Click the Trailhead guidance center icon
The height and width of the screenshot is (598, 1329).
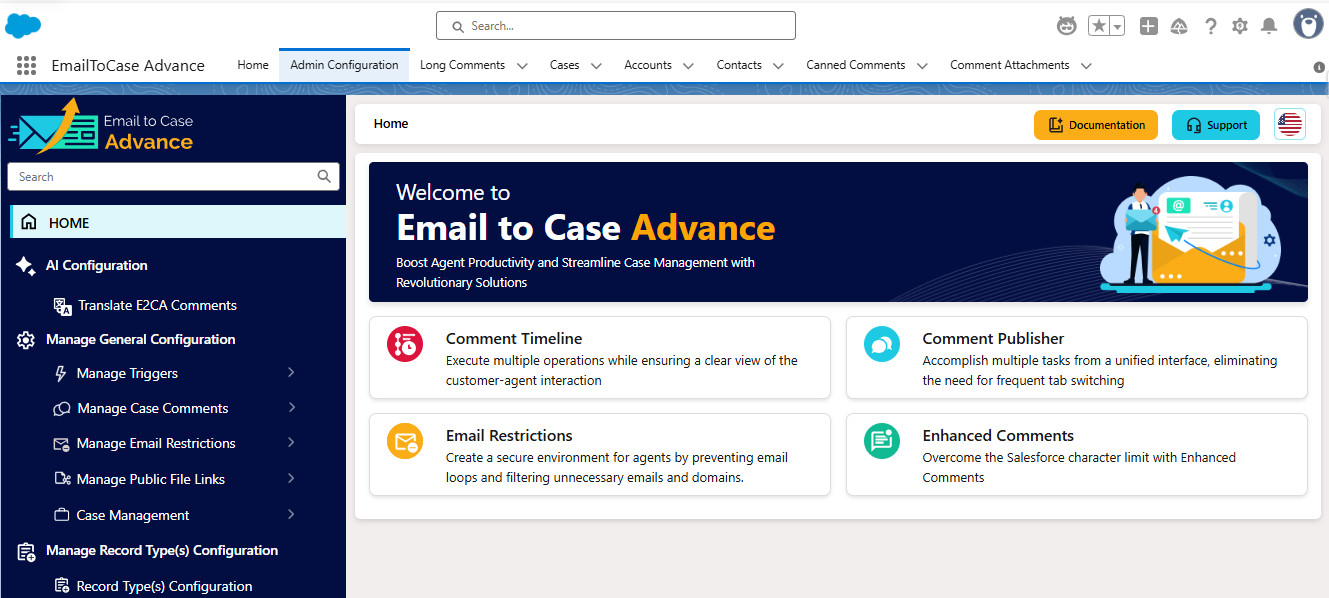point(1179,26)
